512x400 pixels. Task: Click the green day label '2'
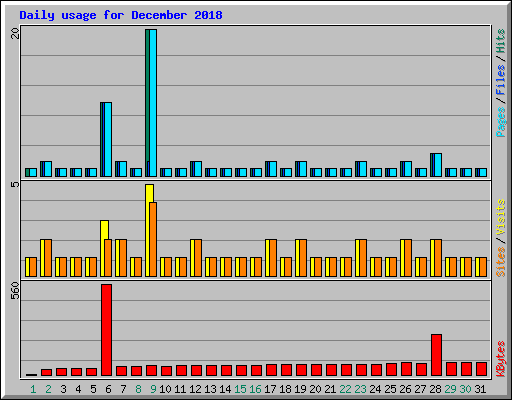(x=48, y=389)
